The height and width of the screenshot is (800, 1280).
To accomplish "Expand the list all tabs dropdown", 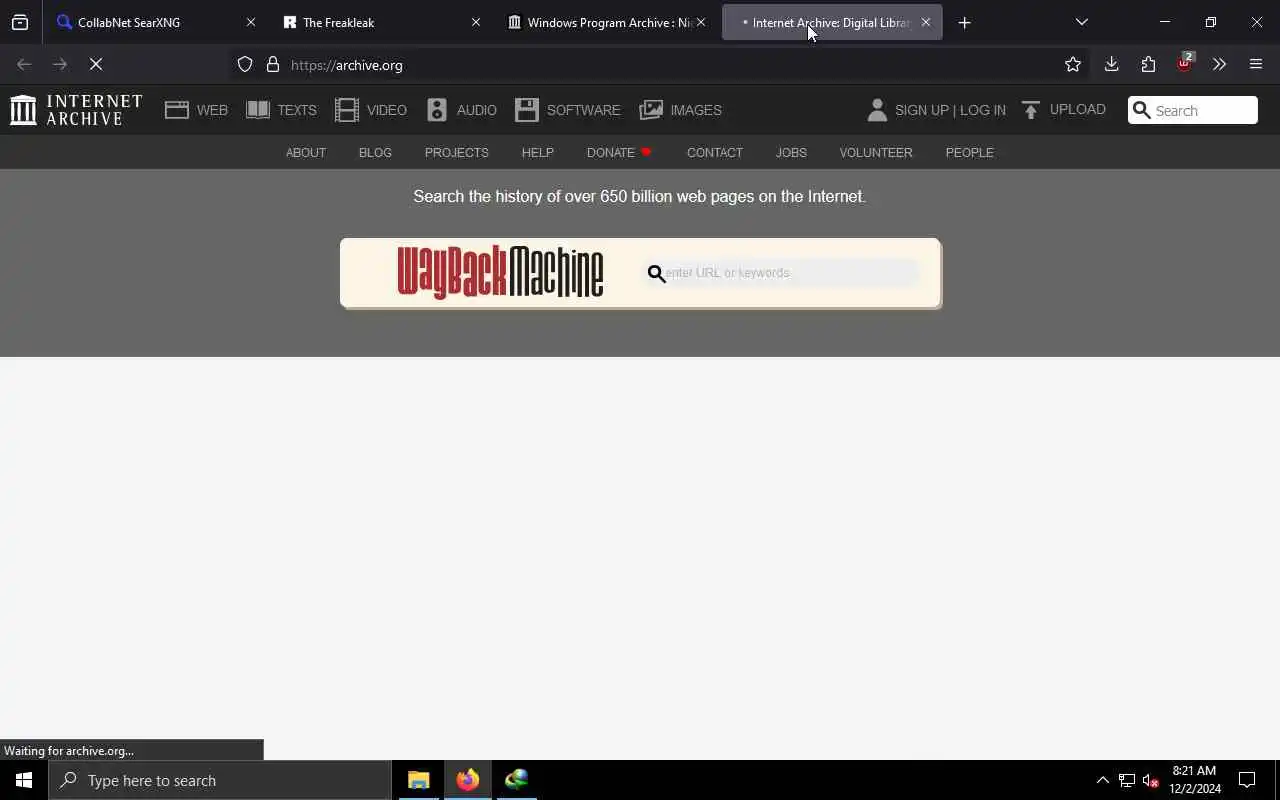I will [1081, 22].
